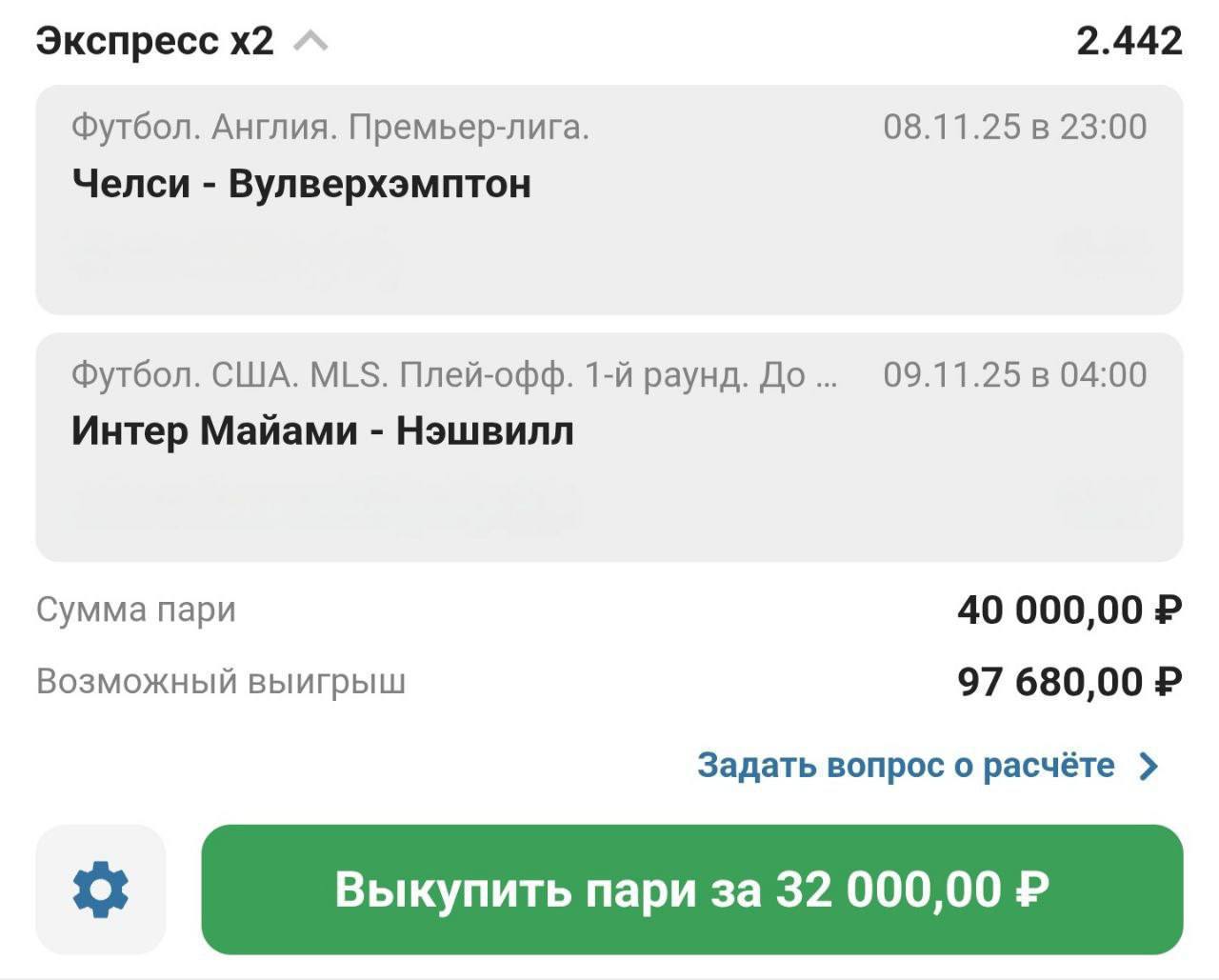The image size is (1219, 980).
Task: Open the Задать вопрос о расчёте link
Action: [905, 766]
